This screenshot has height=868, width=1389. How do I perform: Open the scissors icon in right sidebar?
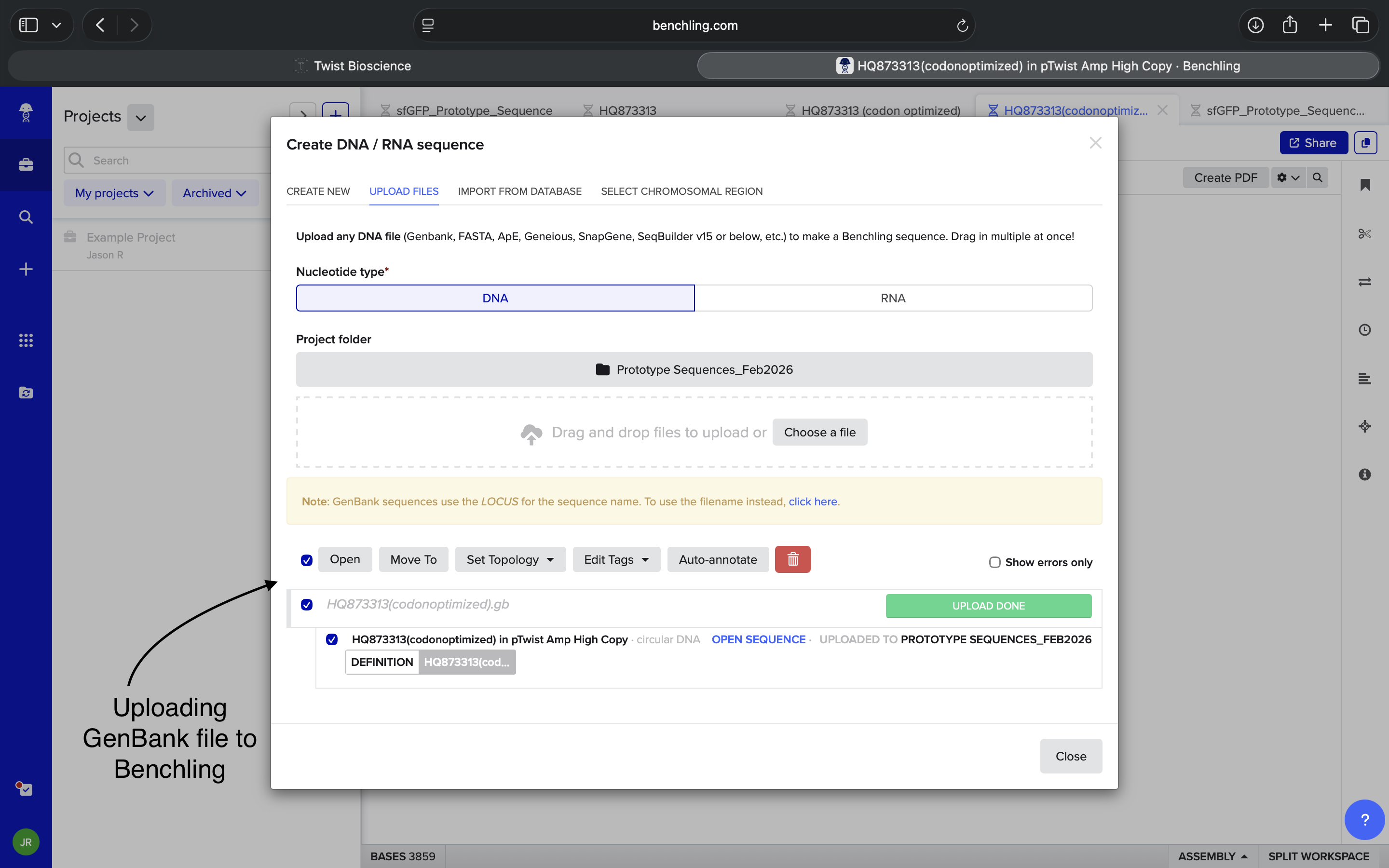[x=1364, y=234]
